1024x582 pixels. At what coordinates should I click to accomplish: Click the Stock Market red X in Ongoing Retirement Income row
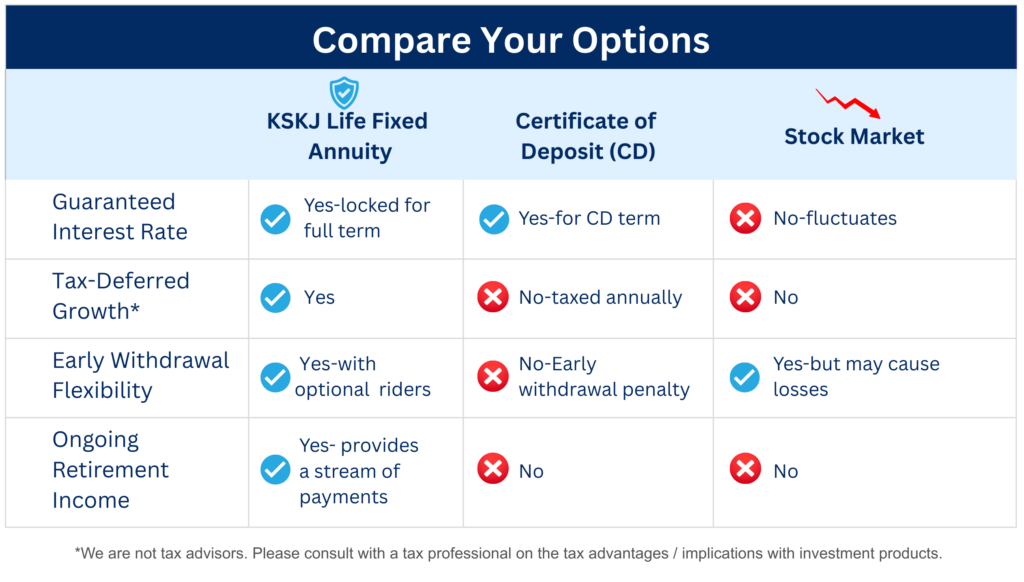pos(745,468)
